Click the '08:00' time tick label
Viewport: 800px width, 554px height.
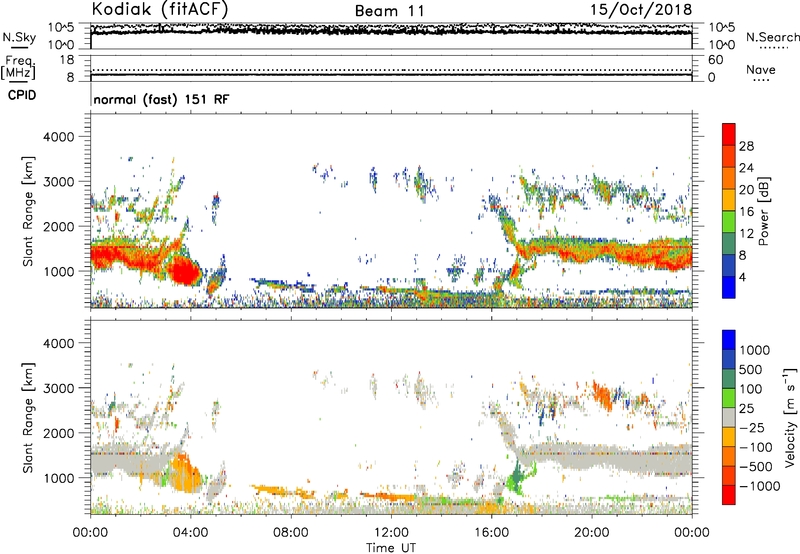(291, 533)
